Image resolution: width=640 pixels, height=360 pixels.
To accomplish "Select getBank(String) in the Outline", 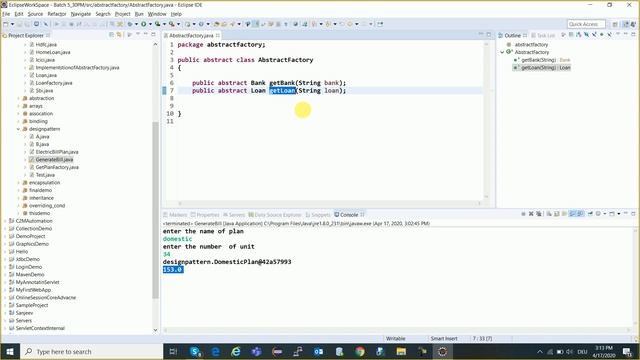I will tap(539, 60).
